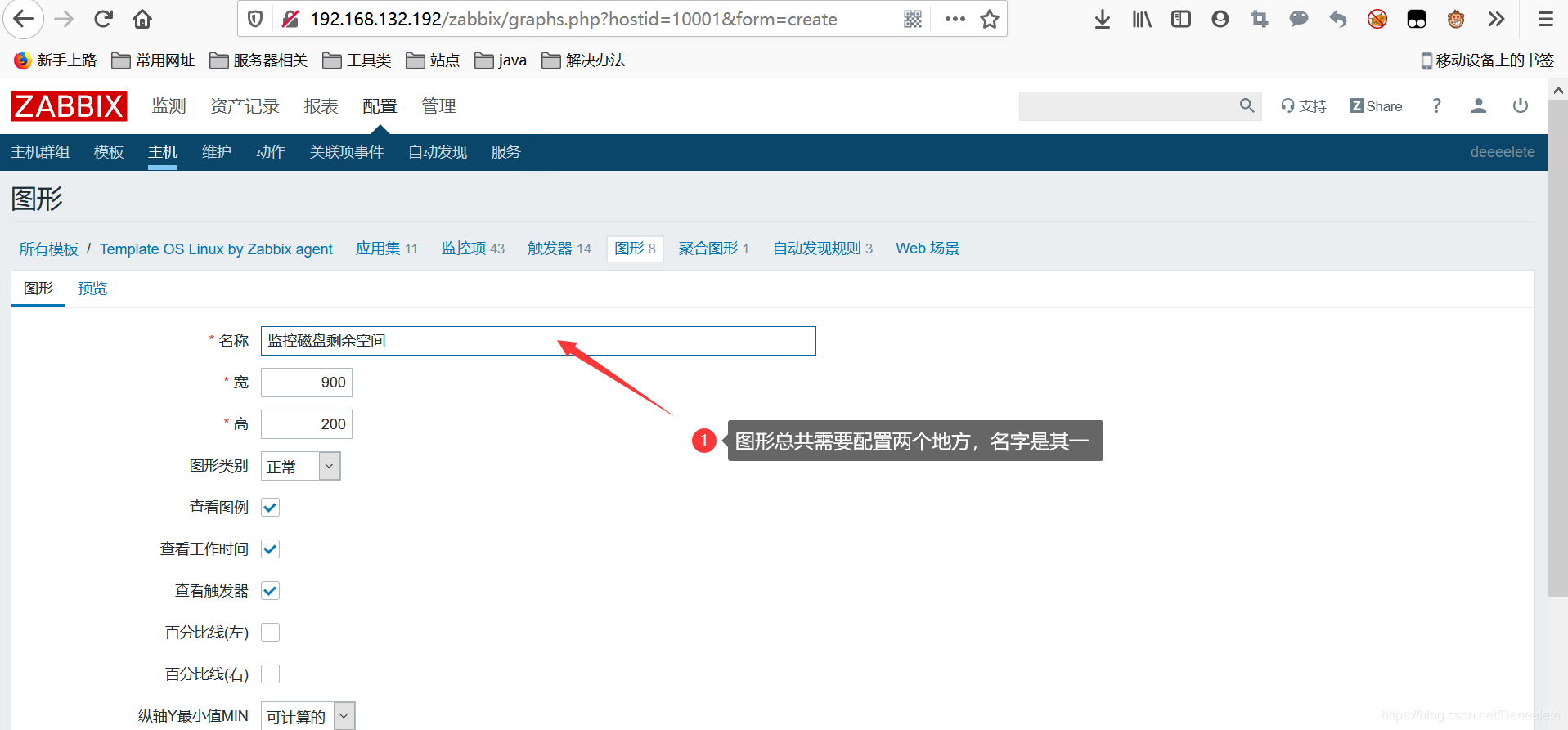Click the Zabbix search magnifier icon
This screenshot has height=730, width=1568.
(1247, 105)
